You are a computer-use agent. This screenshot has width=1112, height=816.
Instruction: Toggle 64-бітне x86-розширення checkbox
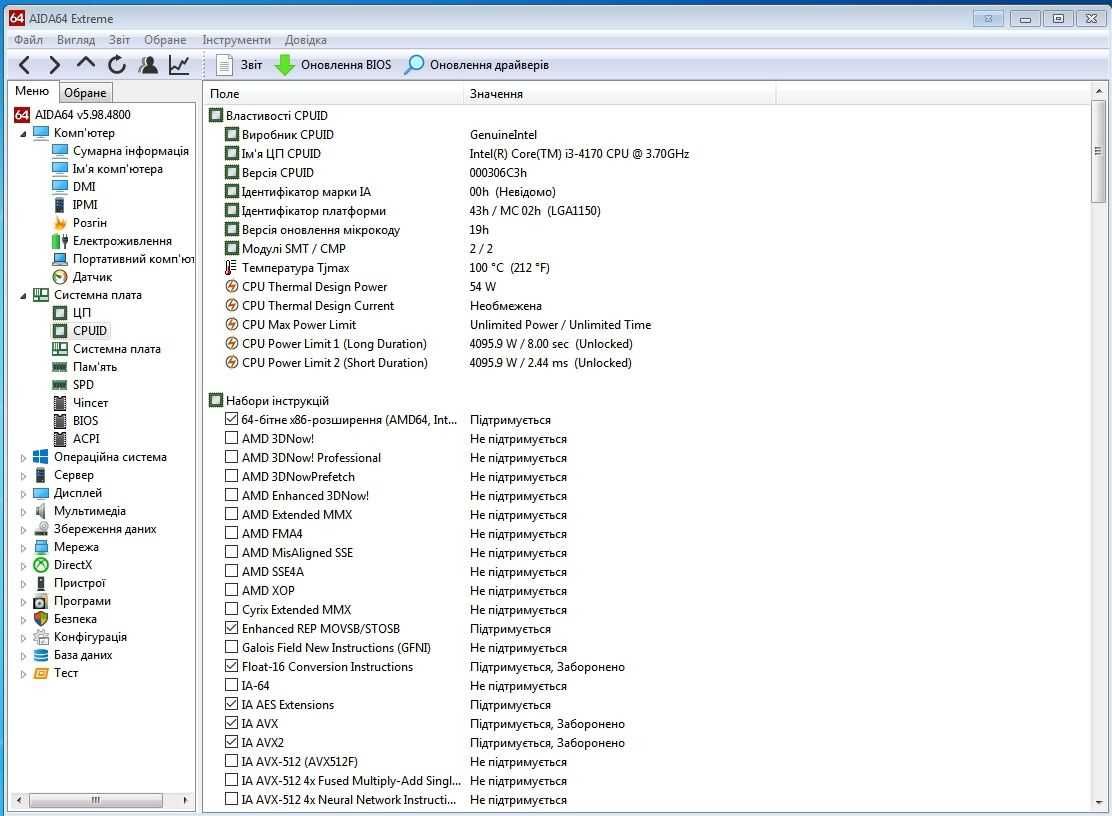[231, 419]
